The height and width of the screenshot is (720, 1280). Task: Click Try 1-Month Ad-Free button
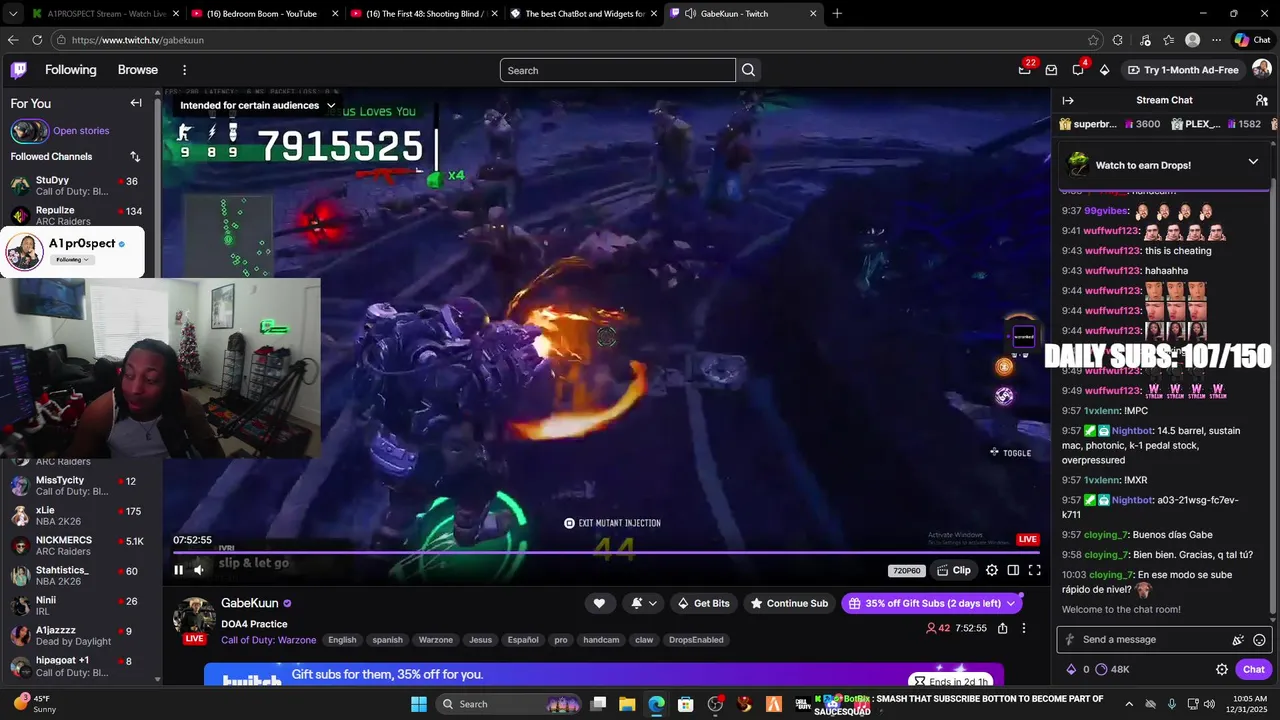(1183, 70)
